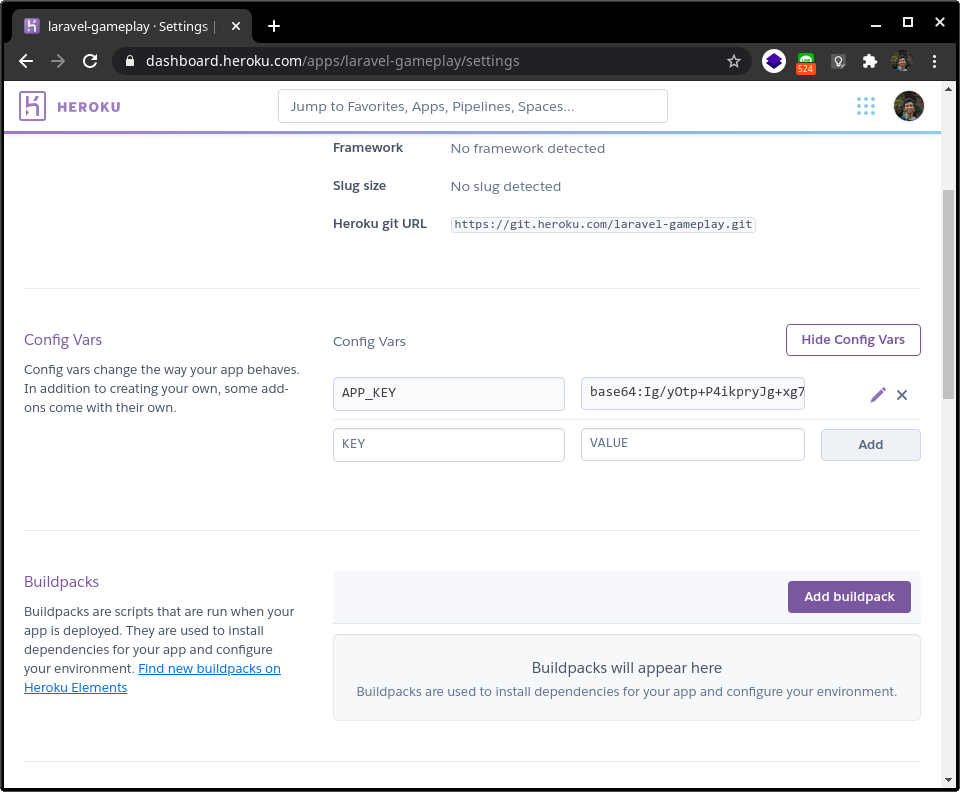Open the user avatar account menu
Image resolution: width=960 pixels, height=792 pixels.
click(909, 106)
